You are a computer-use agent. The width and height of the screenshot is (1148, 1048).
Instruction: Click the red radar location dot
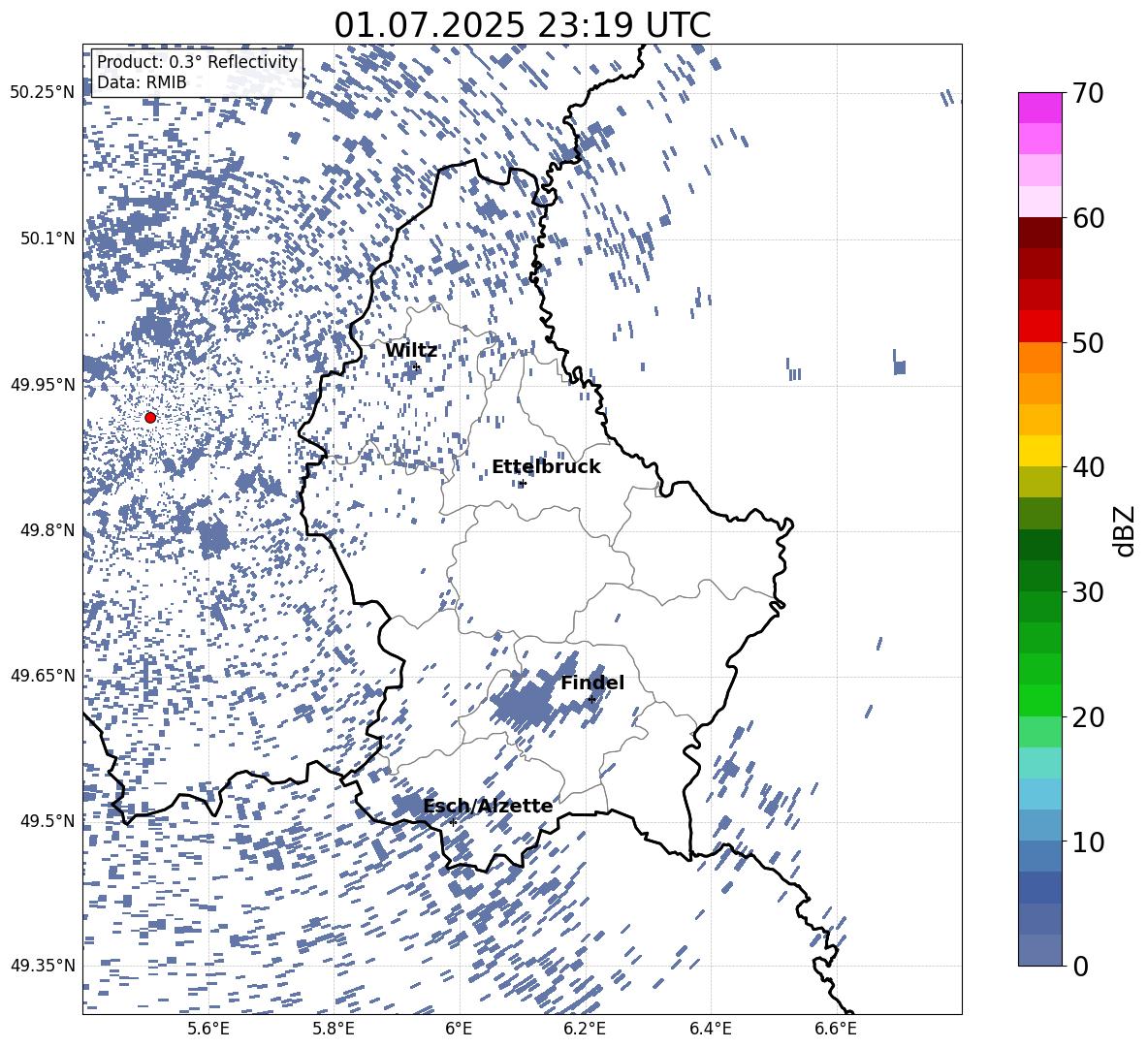(x=150, y=417)
